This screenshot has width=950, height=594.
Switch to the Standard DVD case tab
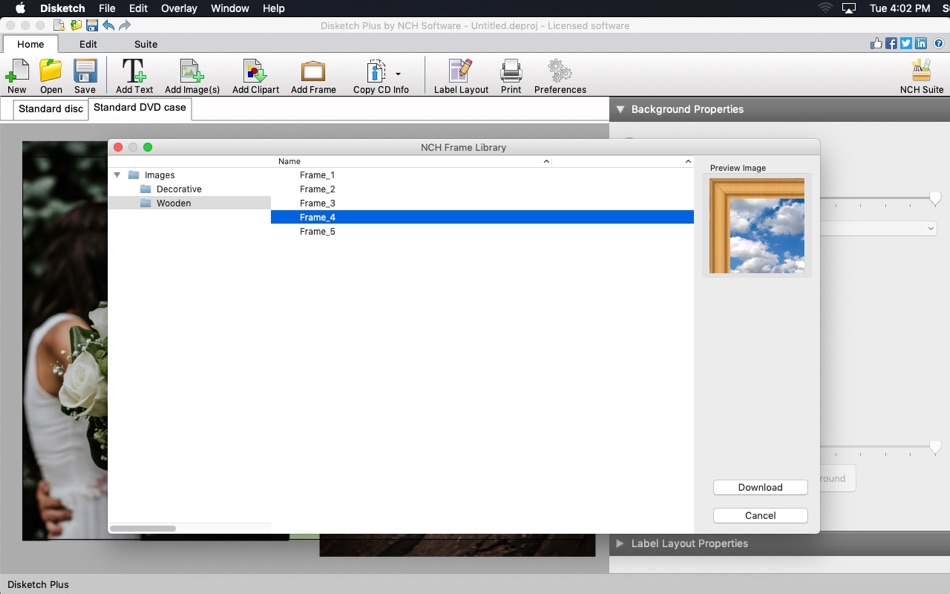click(139, 108)
